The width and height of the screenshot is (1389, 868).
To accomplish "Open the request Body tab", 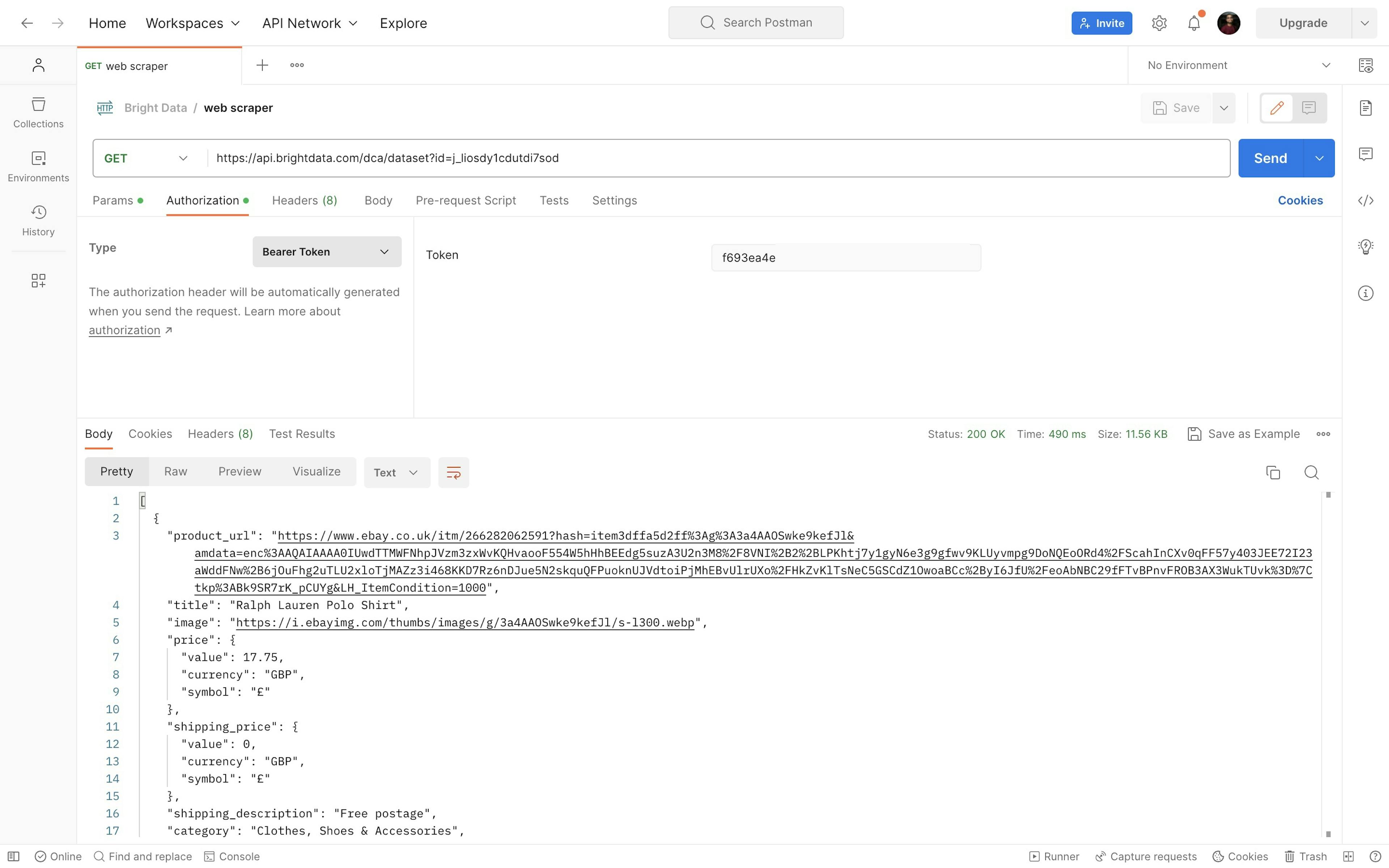I will (378, 200).
